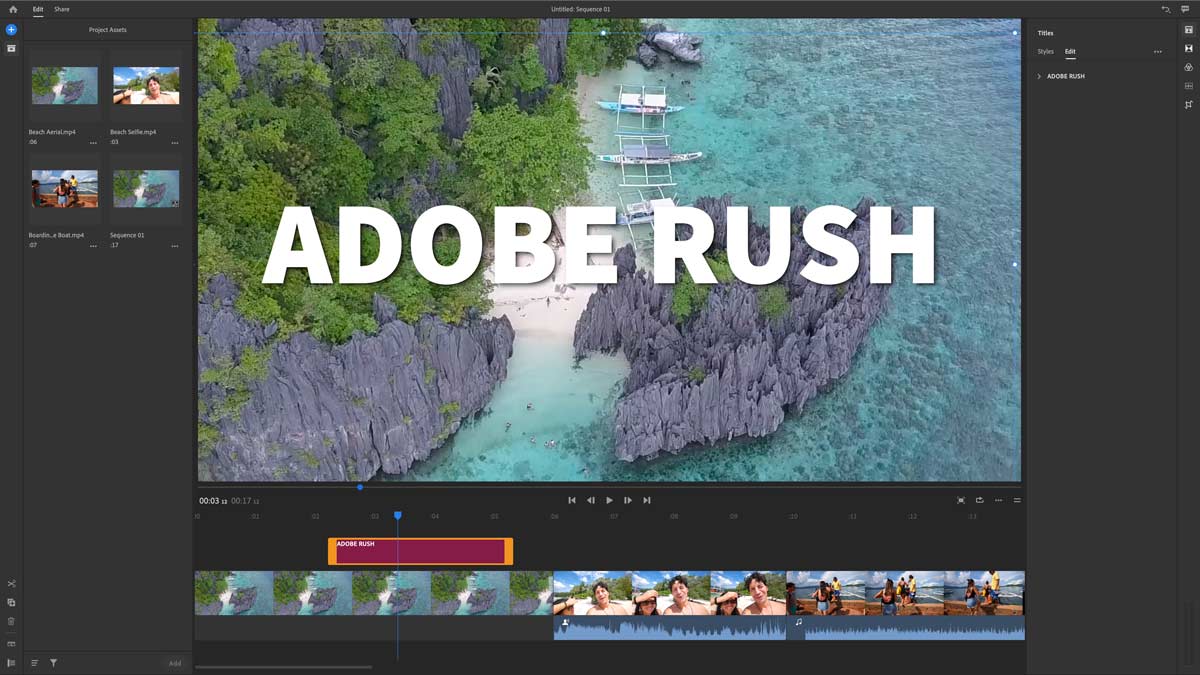Click the Undo arrow icon

click(1165, 9)
